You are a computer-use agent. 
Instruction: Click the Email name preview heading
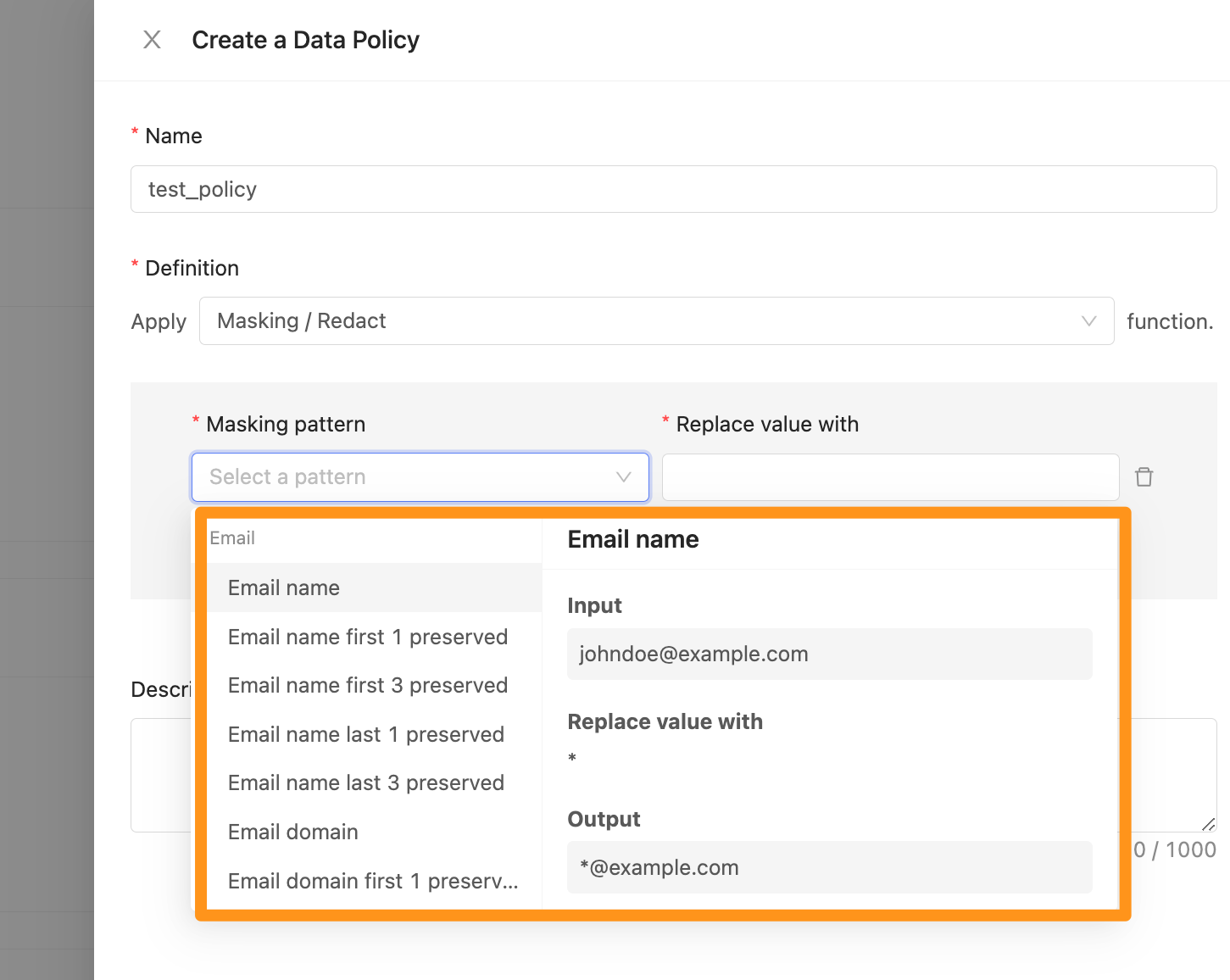[633, 539]
